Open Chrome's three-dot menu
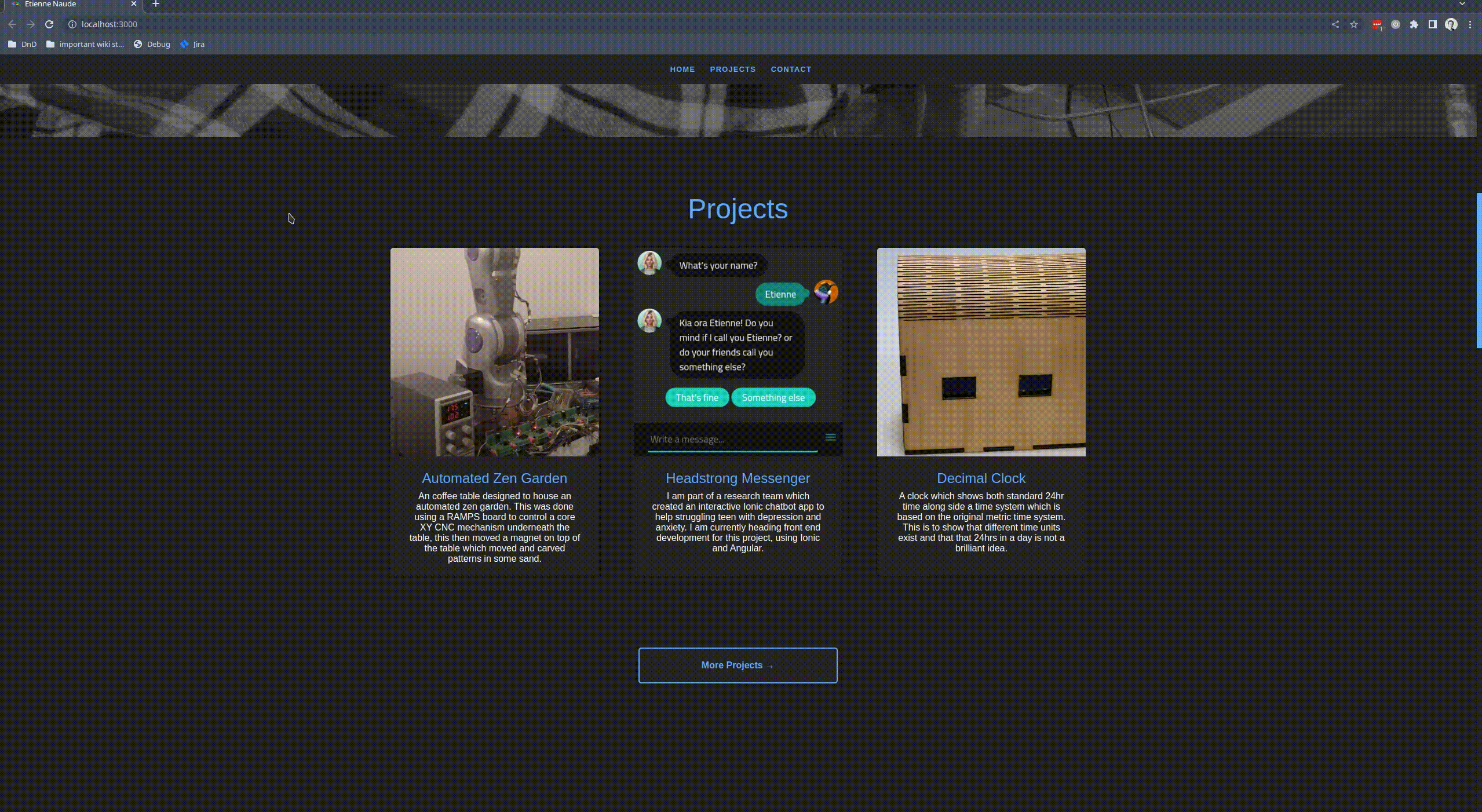The width and height of the screenshot is (1482, 812). (1470, 24)
